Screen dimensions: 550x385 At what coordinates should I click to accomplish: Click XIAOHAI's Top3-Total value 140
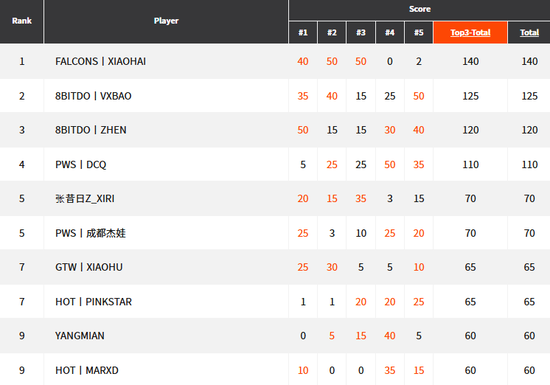coord(470,61)
